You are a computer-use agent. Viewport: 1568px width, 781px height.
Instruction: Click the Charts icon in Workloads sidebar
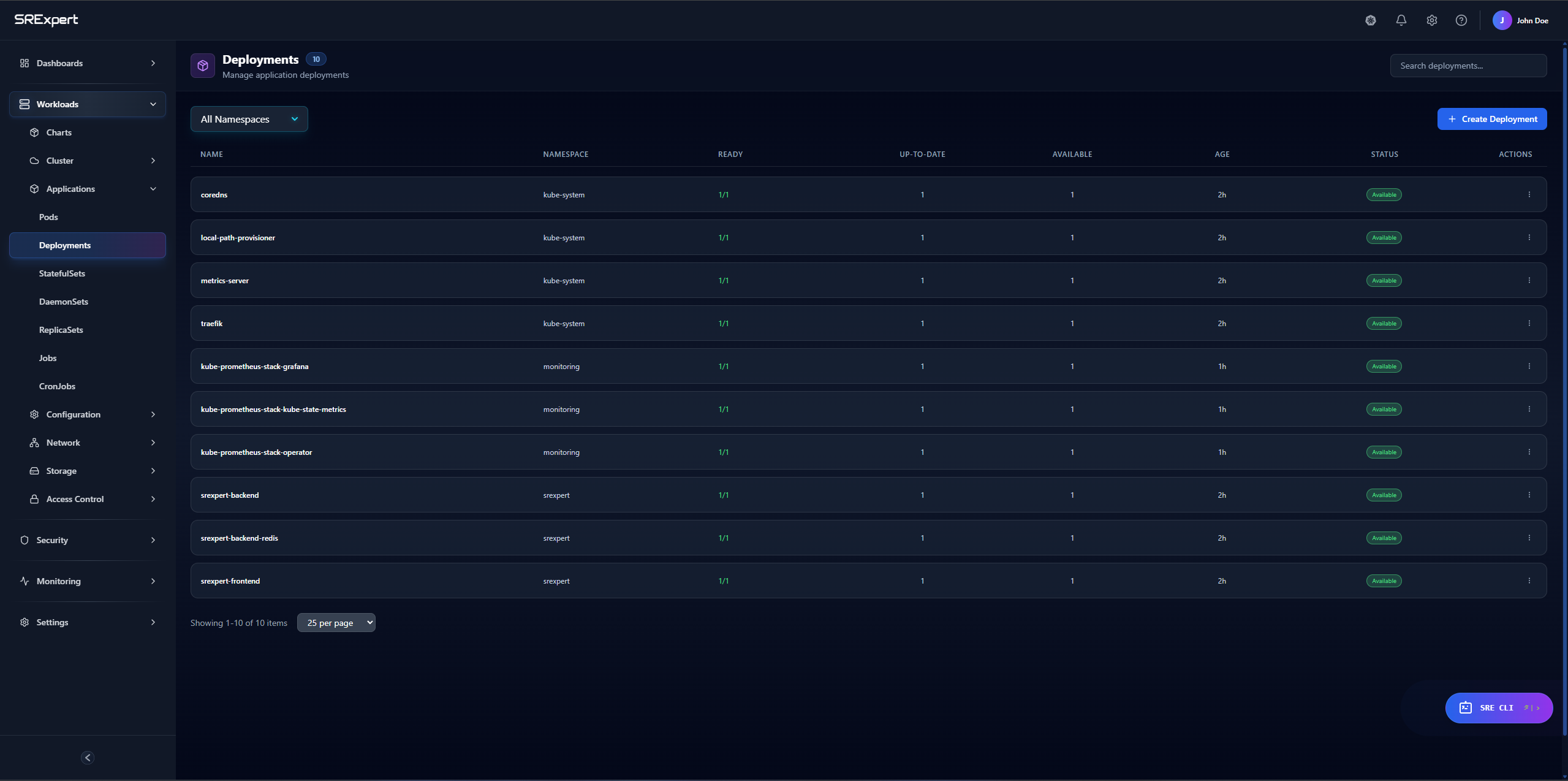(x=35, y=132)
